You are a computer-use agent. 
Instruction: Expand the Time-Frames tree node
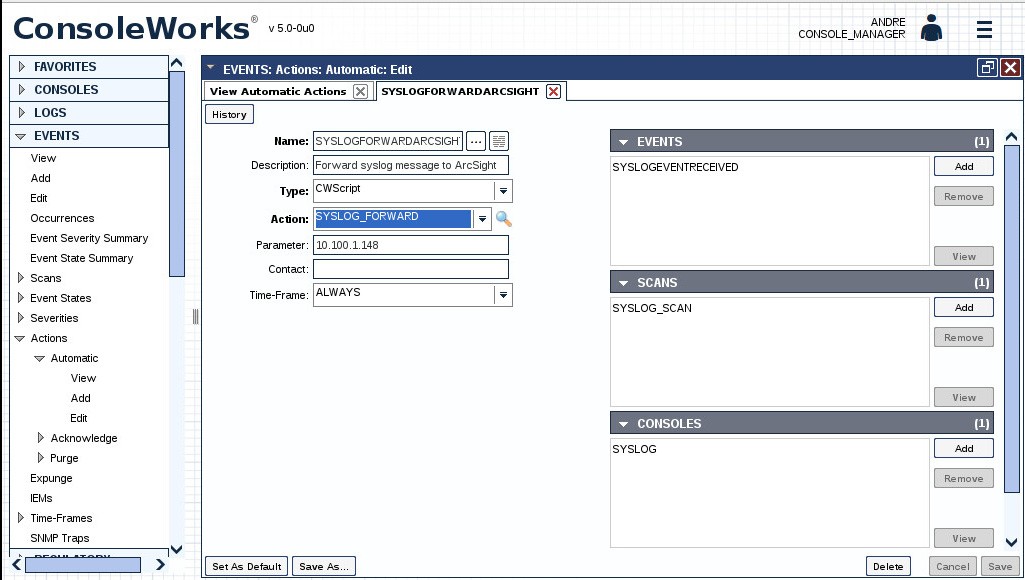(x=21, y=518)
